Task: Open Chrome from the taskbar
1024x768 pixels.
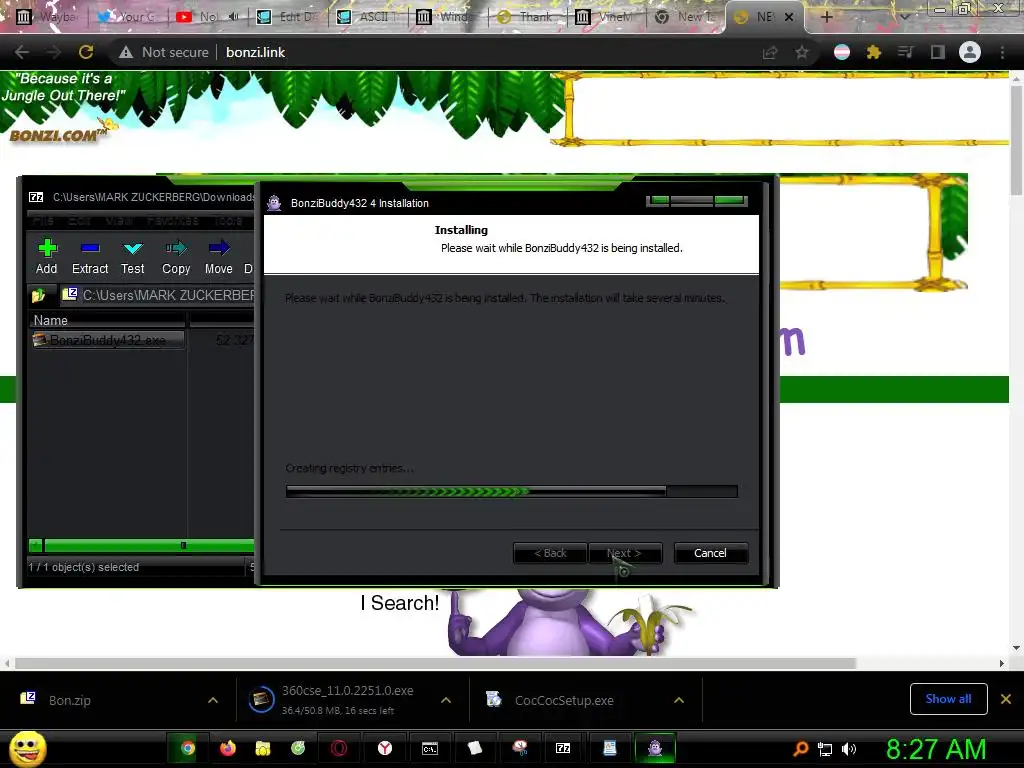Action: click(x=187, y=748)
